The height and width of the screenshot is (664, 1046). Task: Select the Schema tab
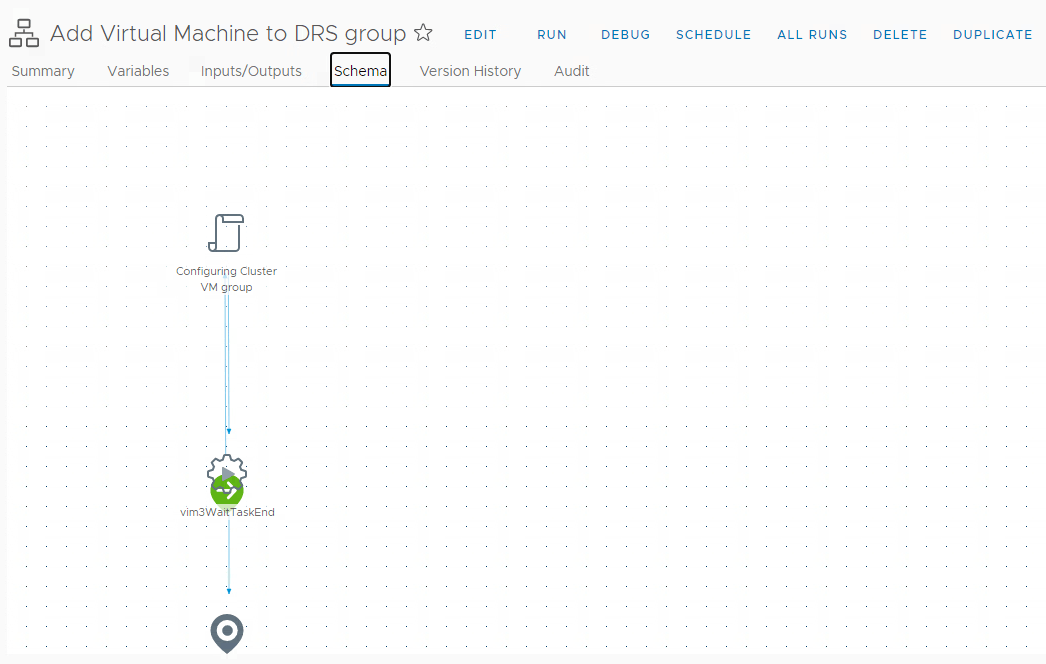360,70
